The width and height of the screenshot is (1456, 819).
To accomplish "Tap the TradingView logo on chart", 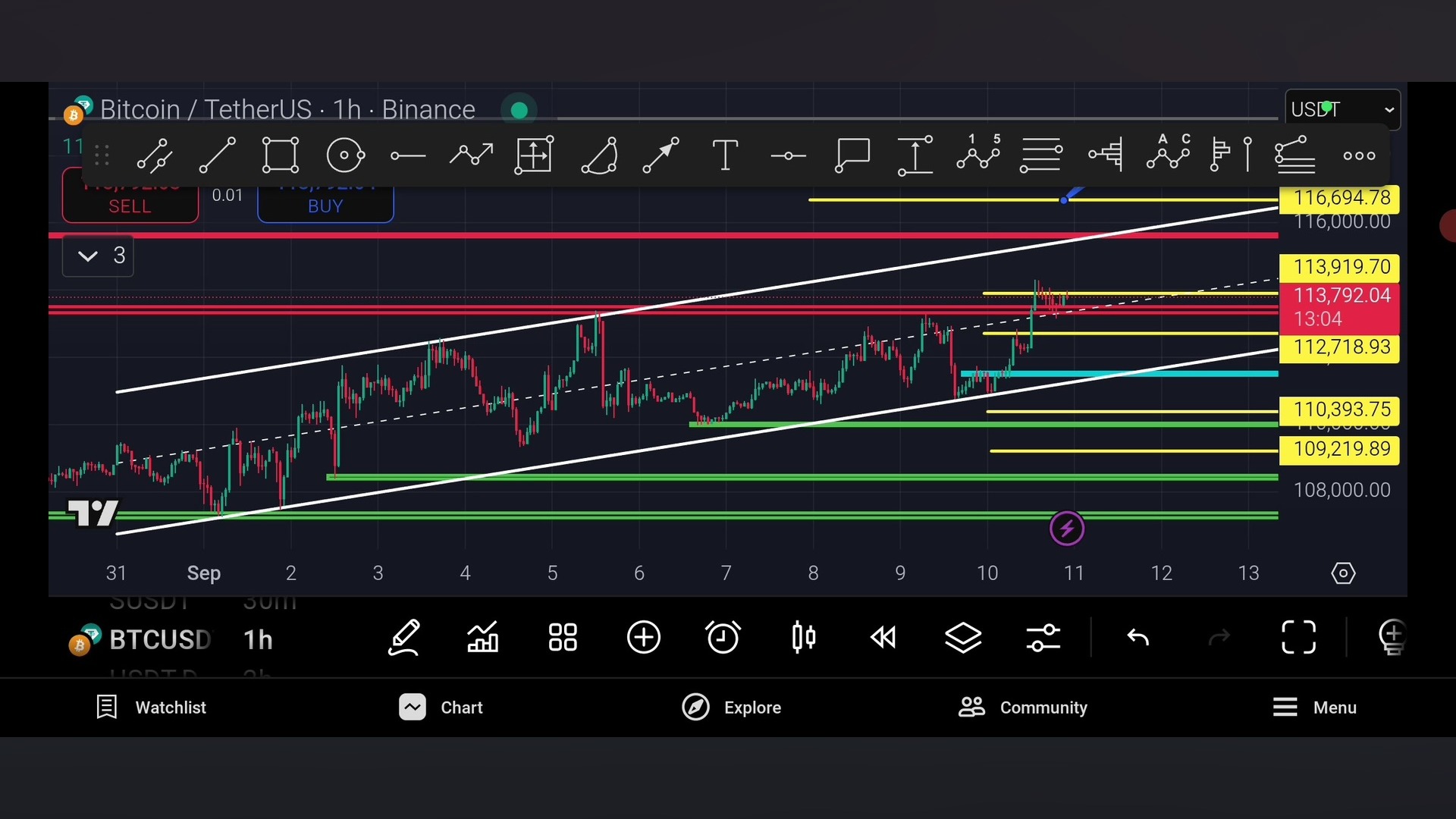I will point(93,513).
